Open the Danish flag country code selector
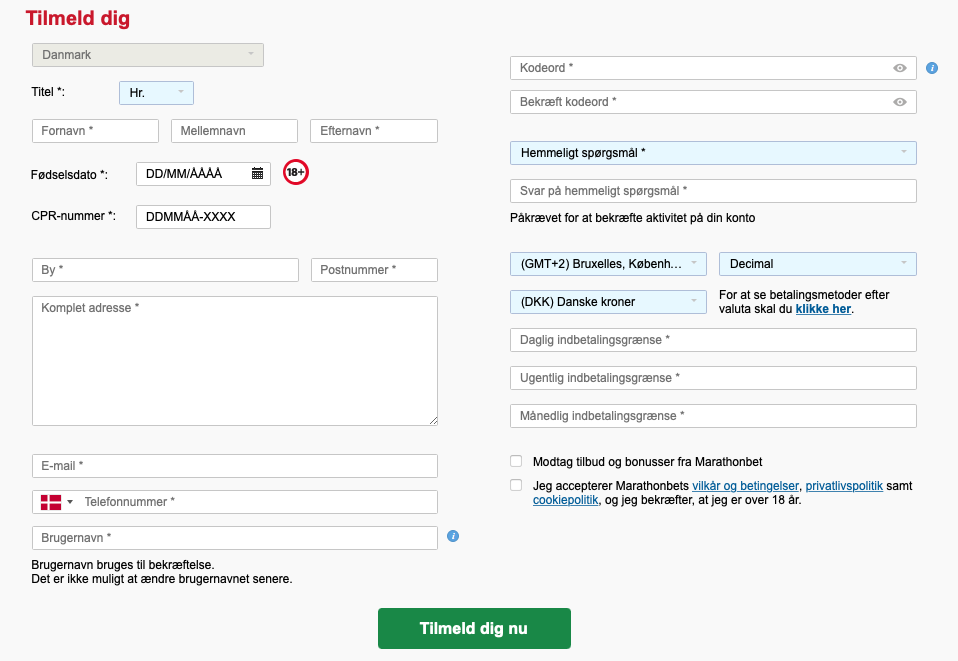The image size is (958, 661). pyautogui.click(x=55, y=501)
